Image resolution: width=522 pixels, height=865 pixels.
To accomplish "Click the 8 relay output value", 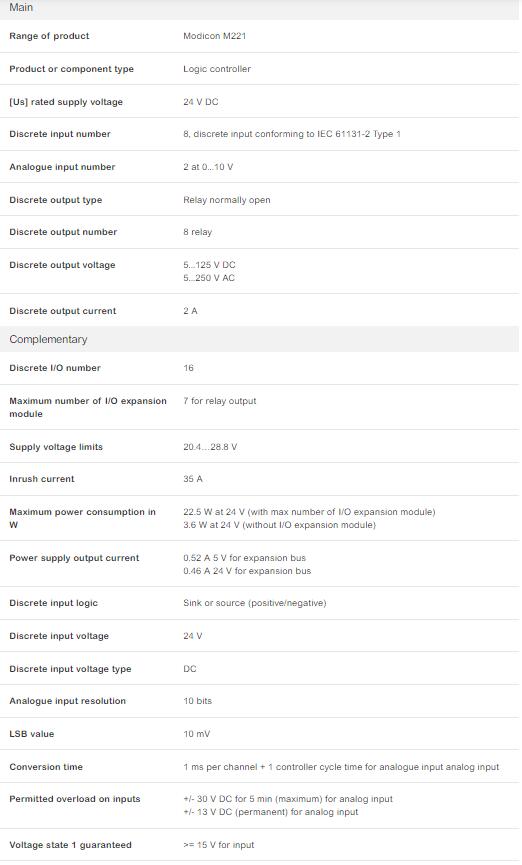I will click(x=198, y=232).
